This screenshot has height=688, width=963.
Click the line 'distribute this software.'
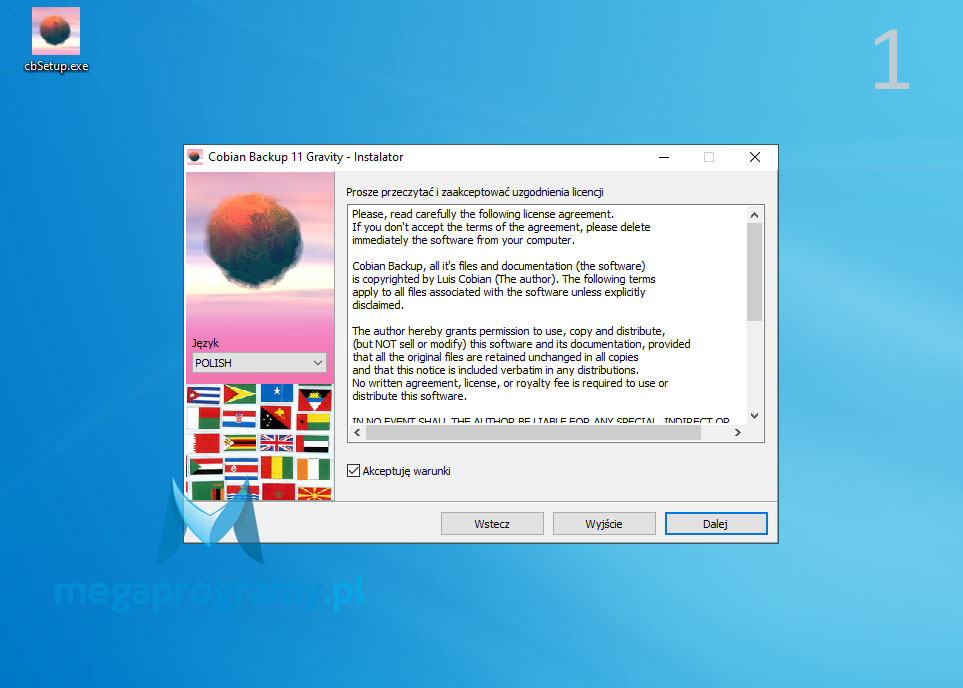click(x=410, y=396)
